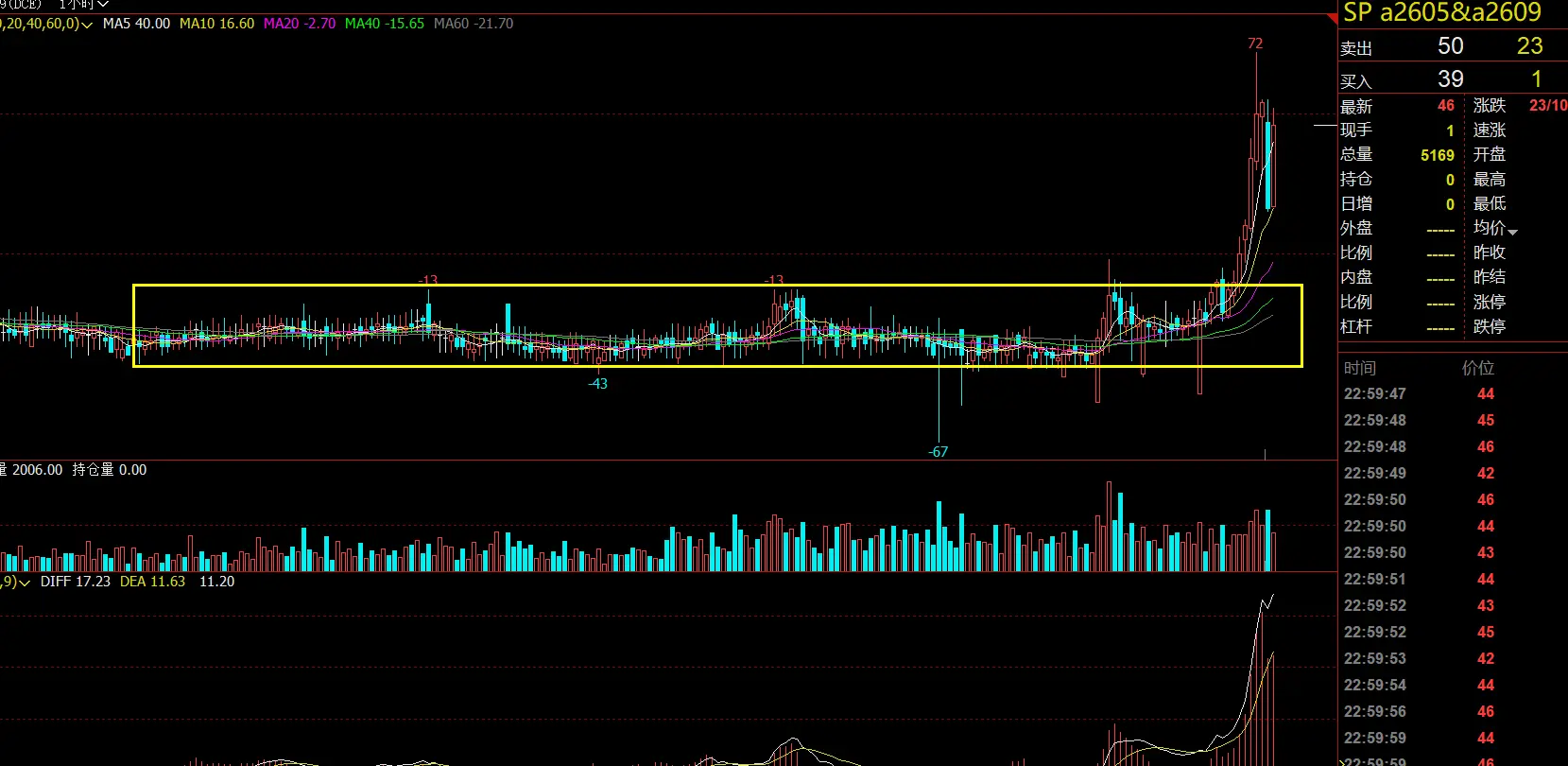This screenshot has width=1568, height=766.
Task: Select the green MA40 indicator label
Action: coord(384,24)
